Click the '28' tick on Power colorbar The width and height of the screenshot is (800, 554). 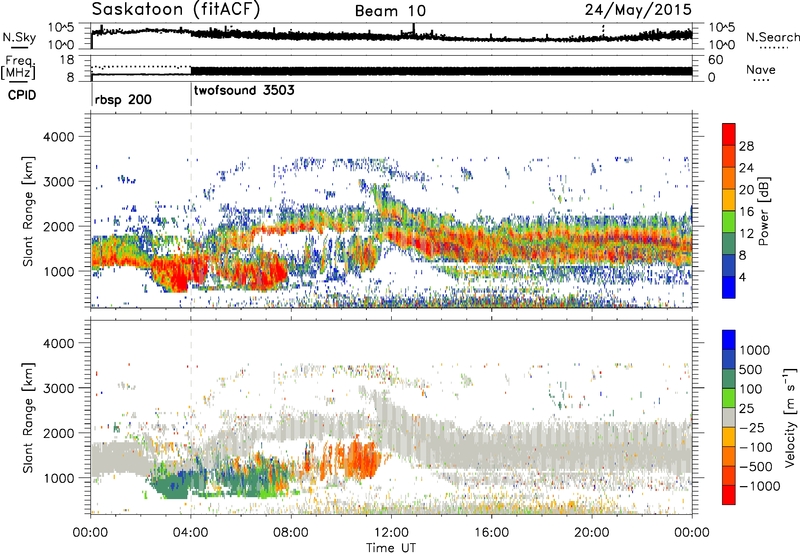click(x=746, y=146)
